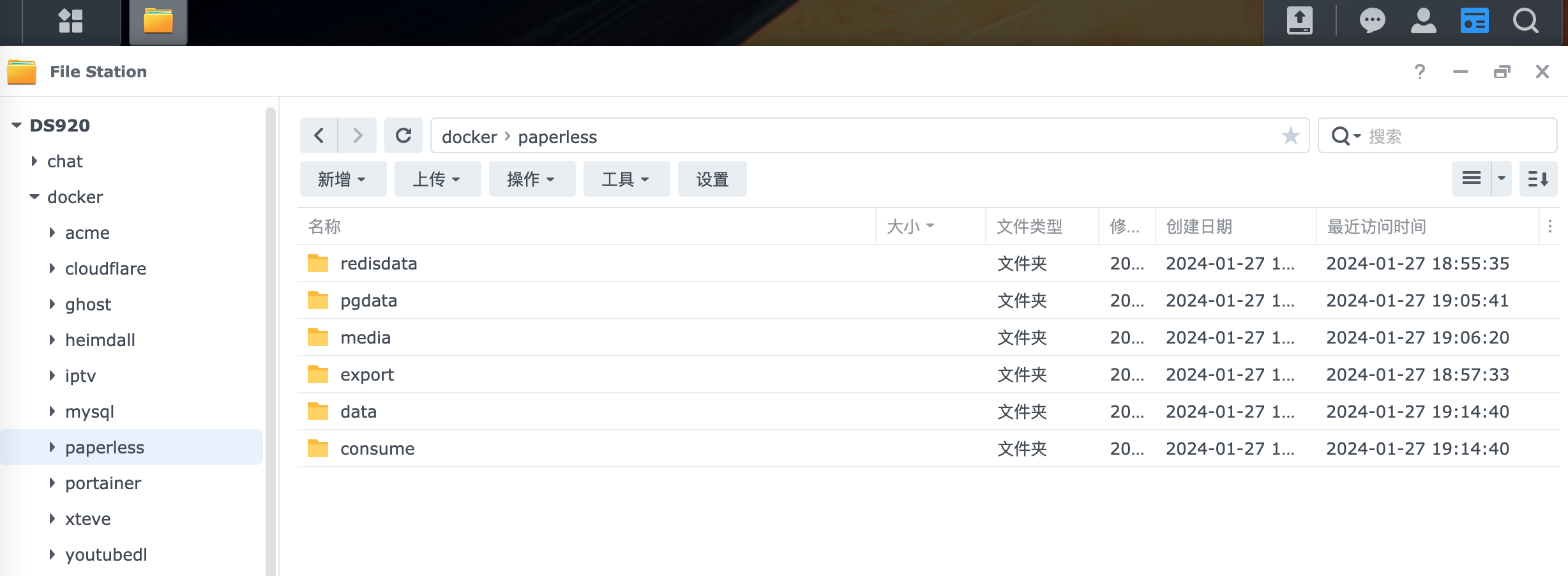The height and width of the screenshot is (576, 1568).
Task: Collapse the DS920 tree root
Action: [17, 125]
